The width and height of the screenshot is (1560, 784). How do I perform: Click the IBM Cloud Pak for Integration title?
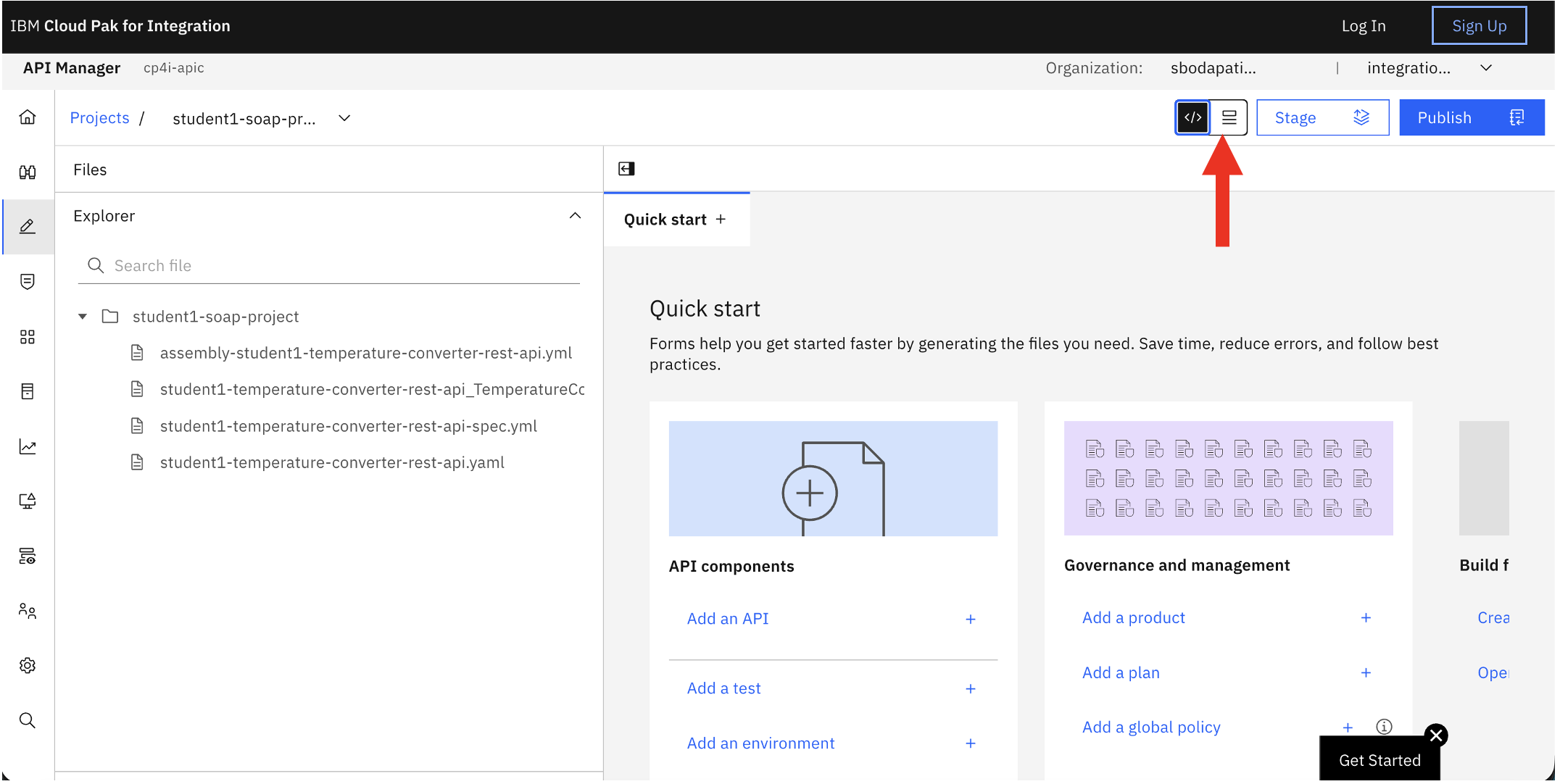click(120, 26)
